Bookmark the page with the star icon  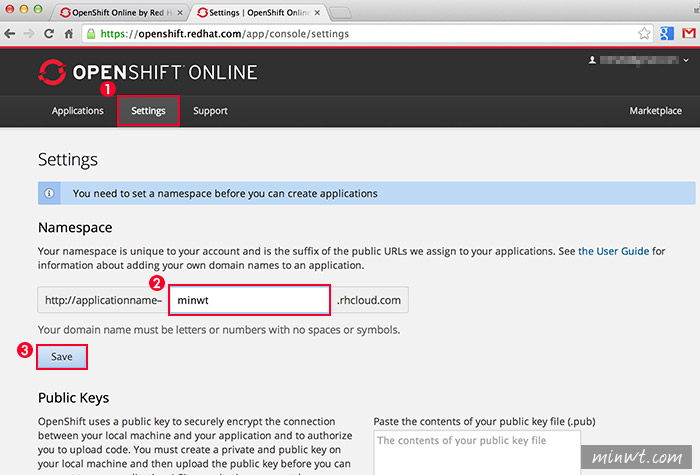[644, 33]
